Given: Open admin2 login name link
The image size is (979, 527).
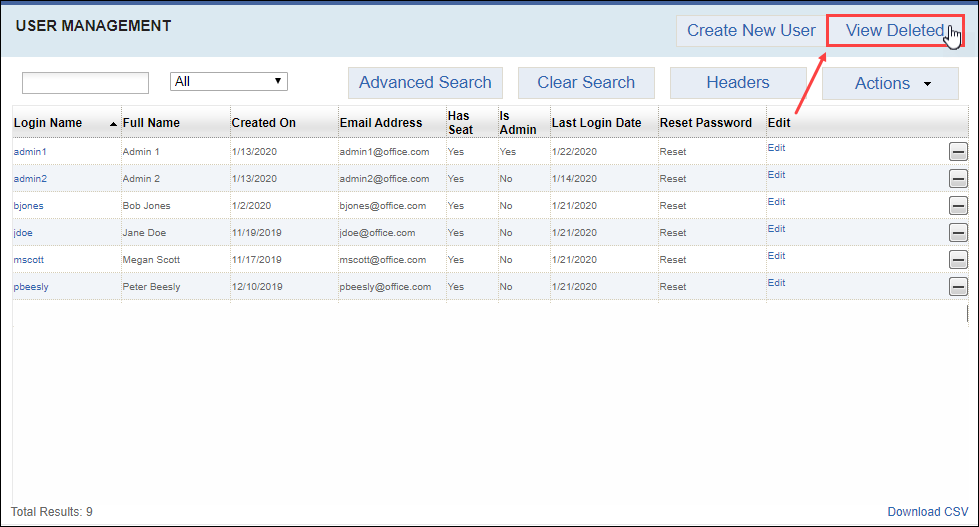Looking at the screenshot, I should point(30,179).
